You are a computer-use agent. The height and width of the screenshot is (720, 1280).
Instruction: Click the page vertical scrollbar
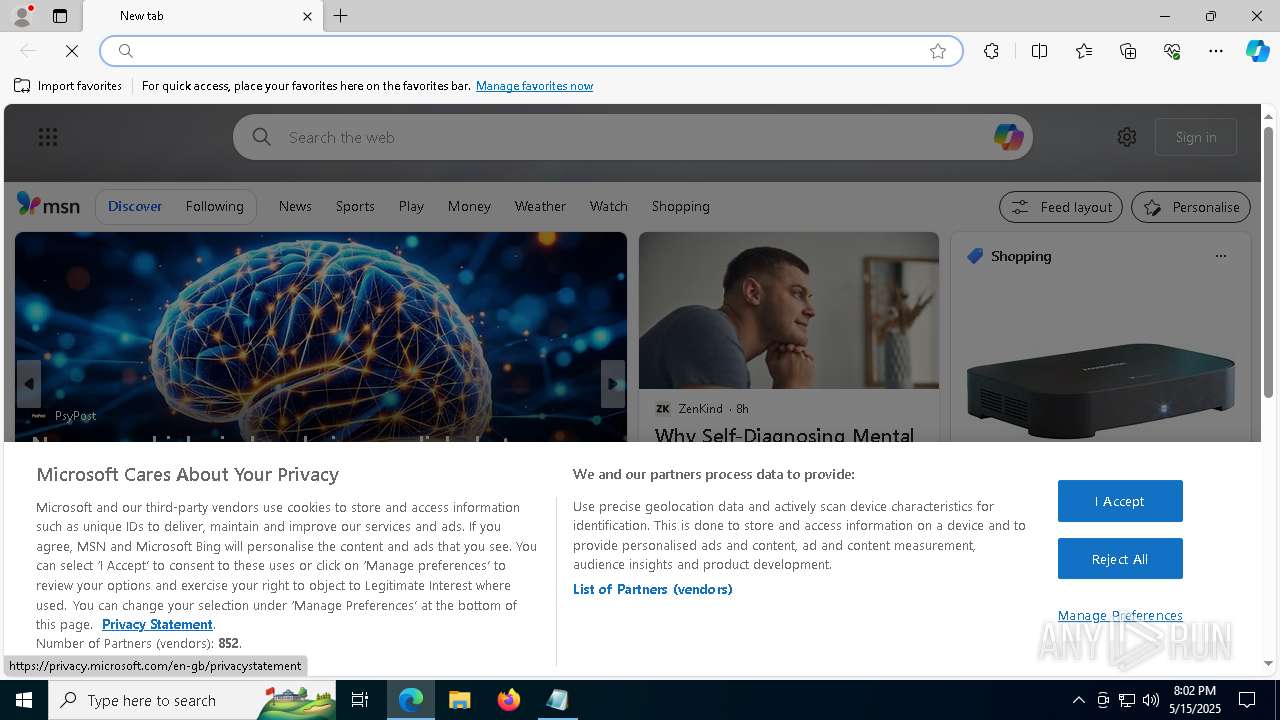tap(1268, 264)
